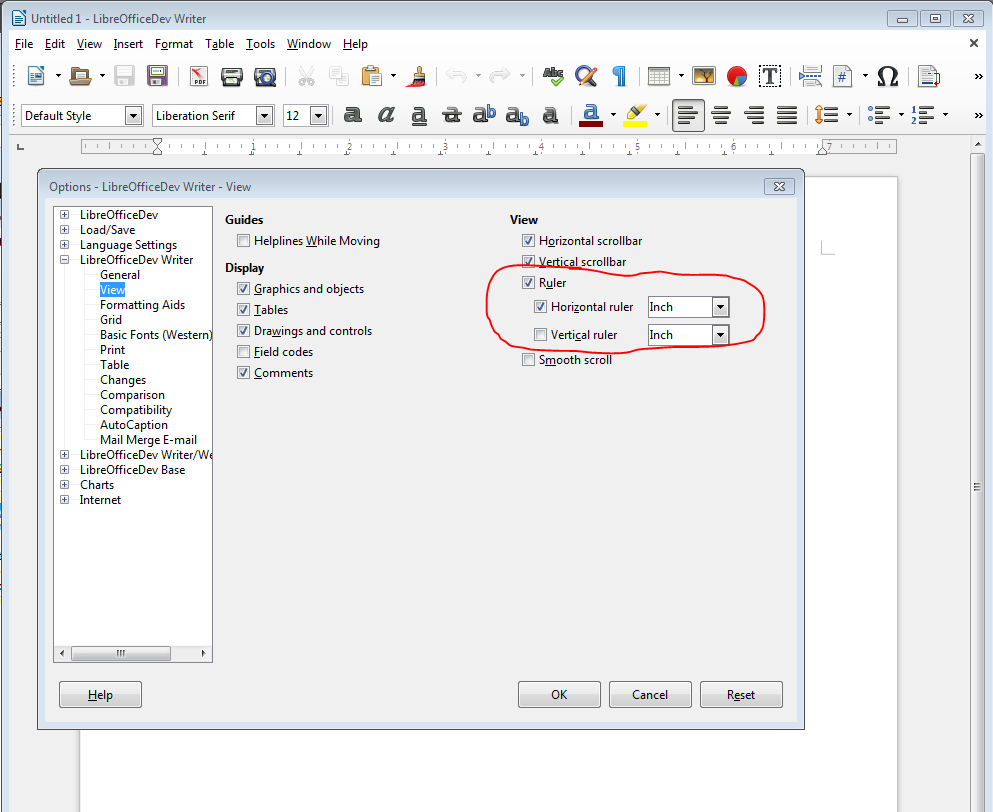993x812 pixels.
Task: Enable the Vertical ruler checkbox
Action: click(x=541, y=335)
